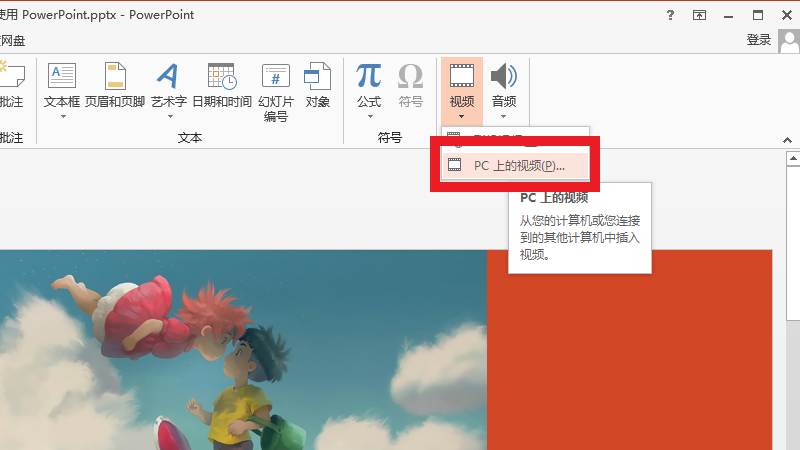The height and width of the screenshot is (450, 800).
Task: Insert 日期和时间 date and time
Action: (x=221, y=76)
